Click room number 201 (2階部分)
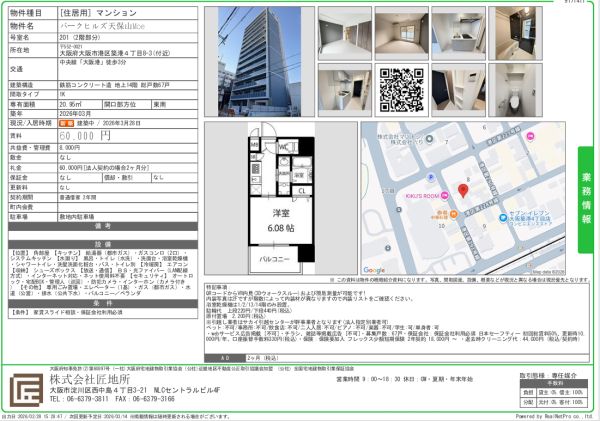This screenshot has height=421, width=600. 80,38
